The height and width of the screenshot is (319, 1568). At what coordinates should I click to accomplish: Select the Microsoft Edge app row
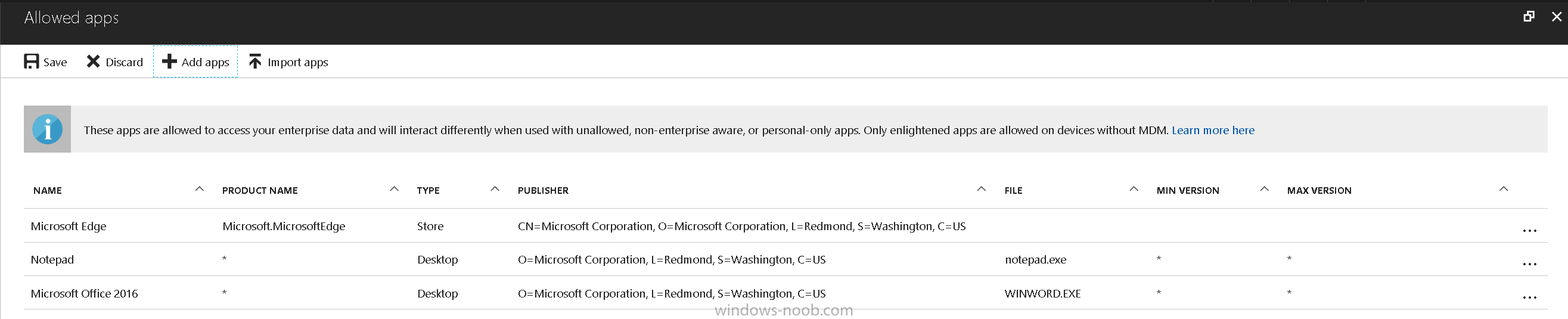785,226
